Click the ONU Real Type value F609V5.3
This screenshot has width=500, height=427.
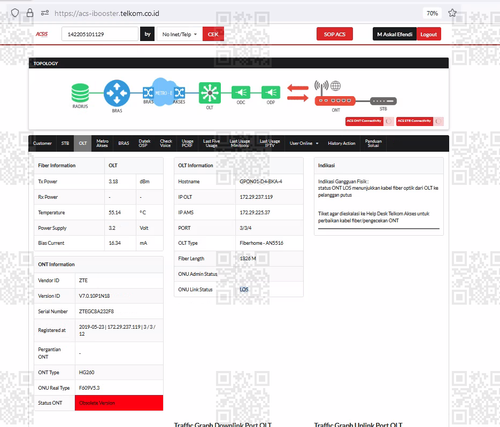click(89, 388)
